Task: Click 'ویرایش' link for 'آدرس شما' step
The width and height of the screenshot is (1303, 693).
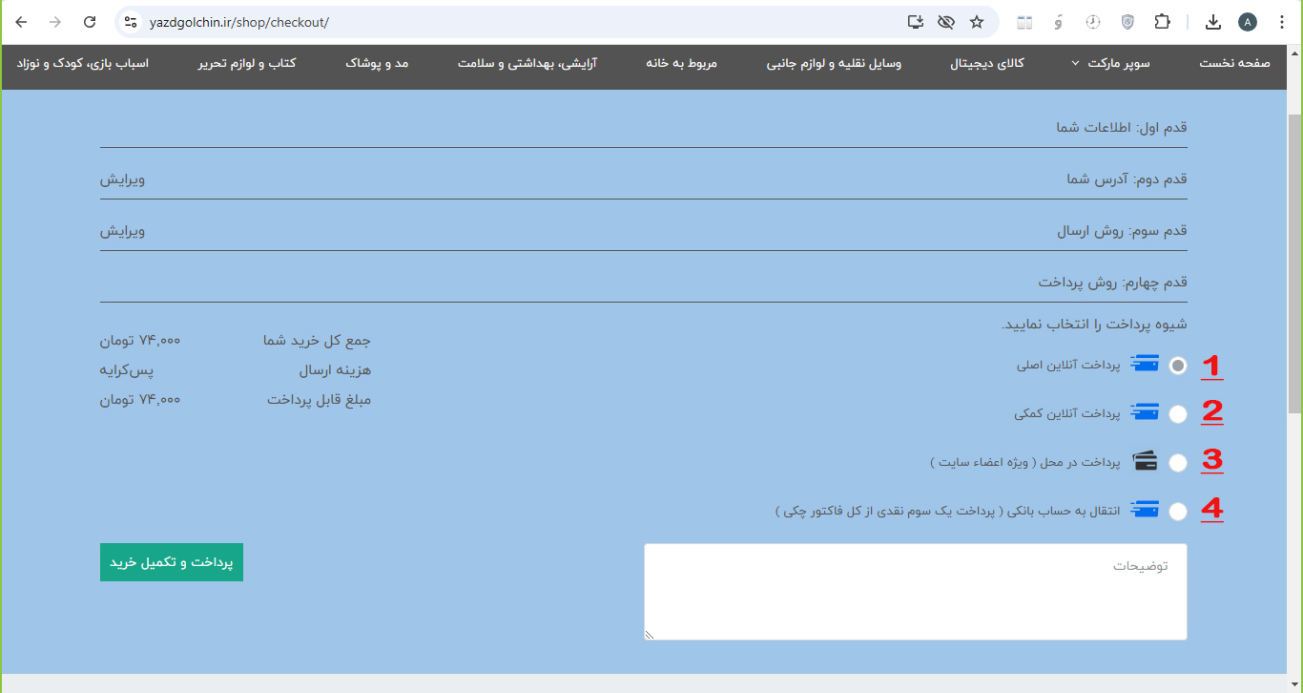Action: coord(122,179)
